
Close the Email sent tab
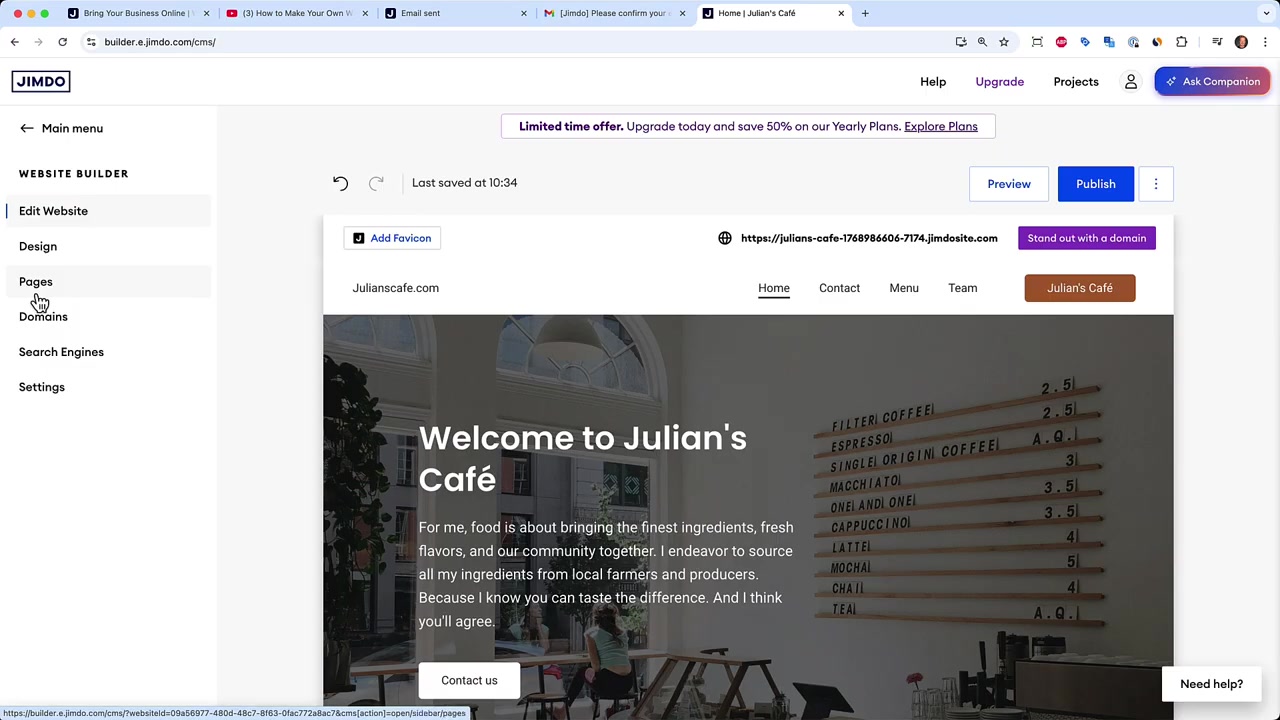(524, 13)
